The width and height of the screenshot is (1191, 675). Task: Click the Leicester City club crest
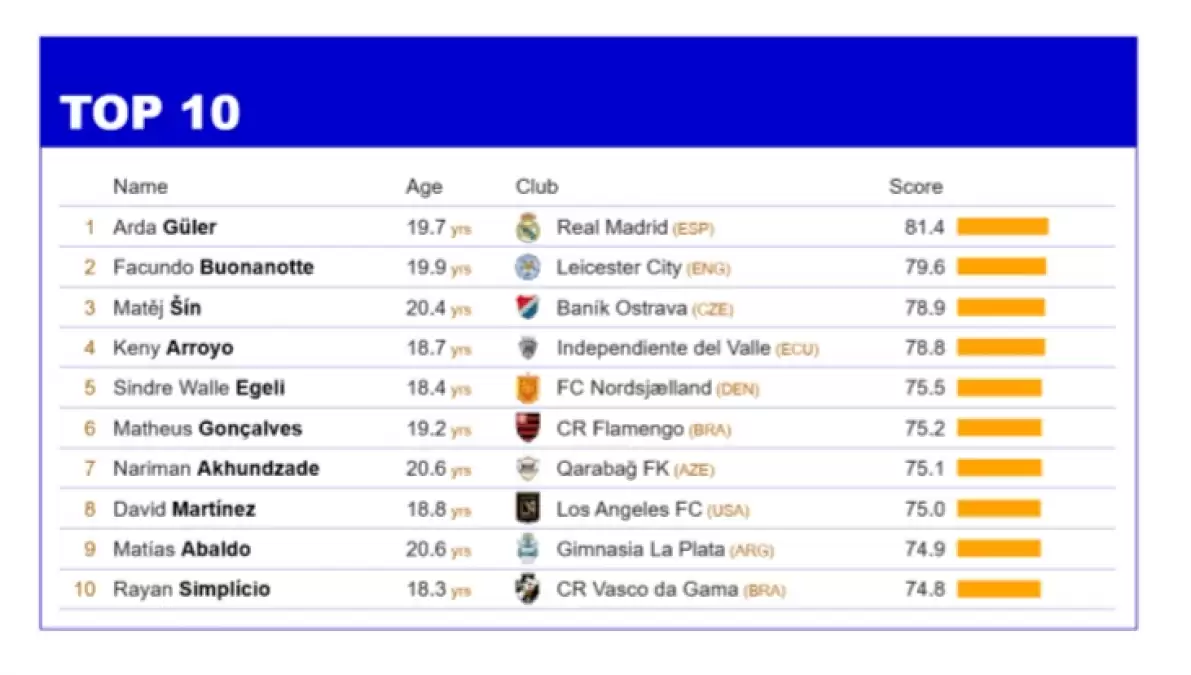pyautogui.click(x=528, y=268)
